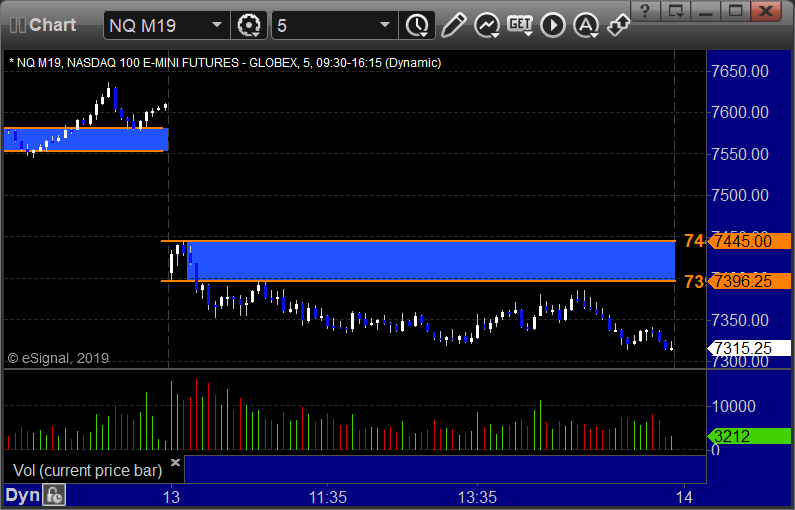
Task: Open the time template clock menu
Action: (x=417, y=25)
